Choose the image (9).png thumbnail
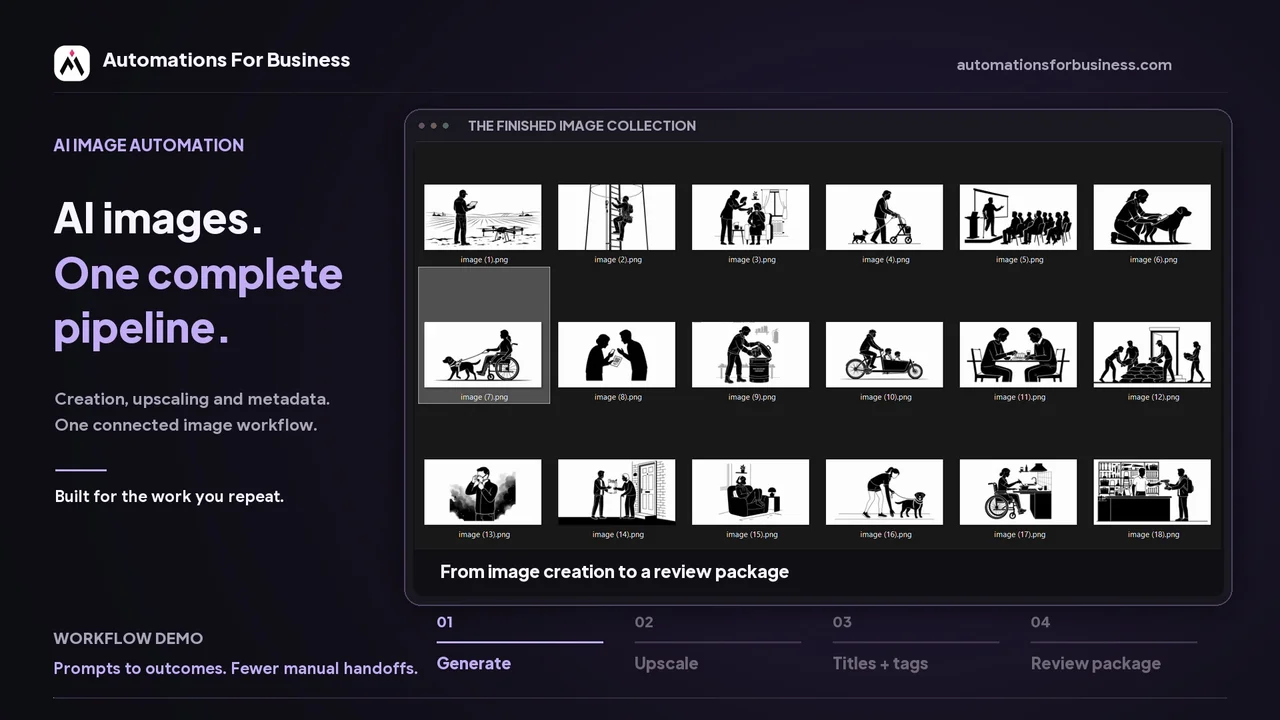 (751, 354)
